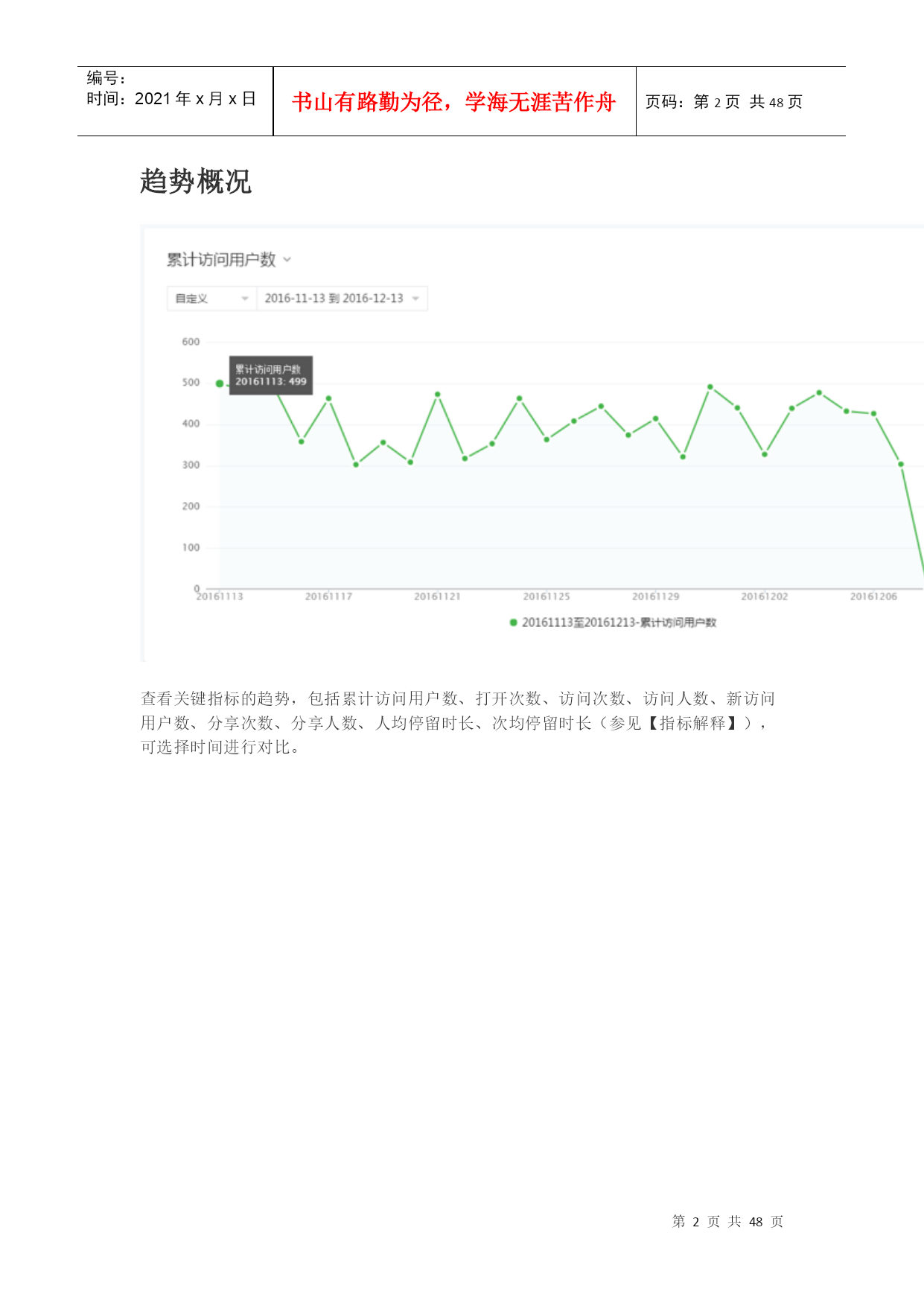Click the 页码 header cell showing 第2页
The width and height of the screenshot is (924, 1306).
[x=724, y=102]
